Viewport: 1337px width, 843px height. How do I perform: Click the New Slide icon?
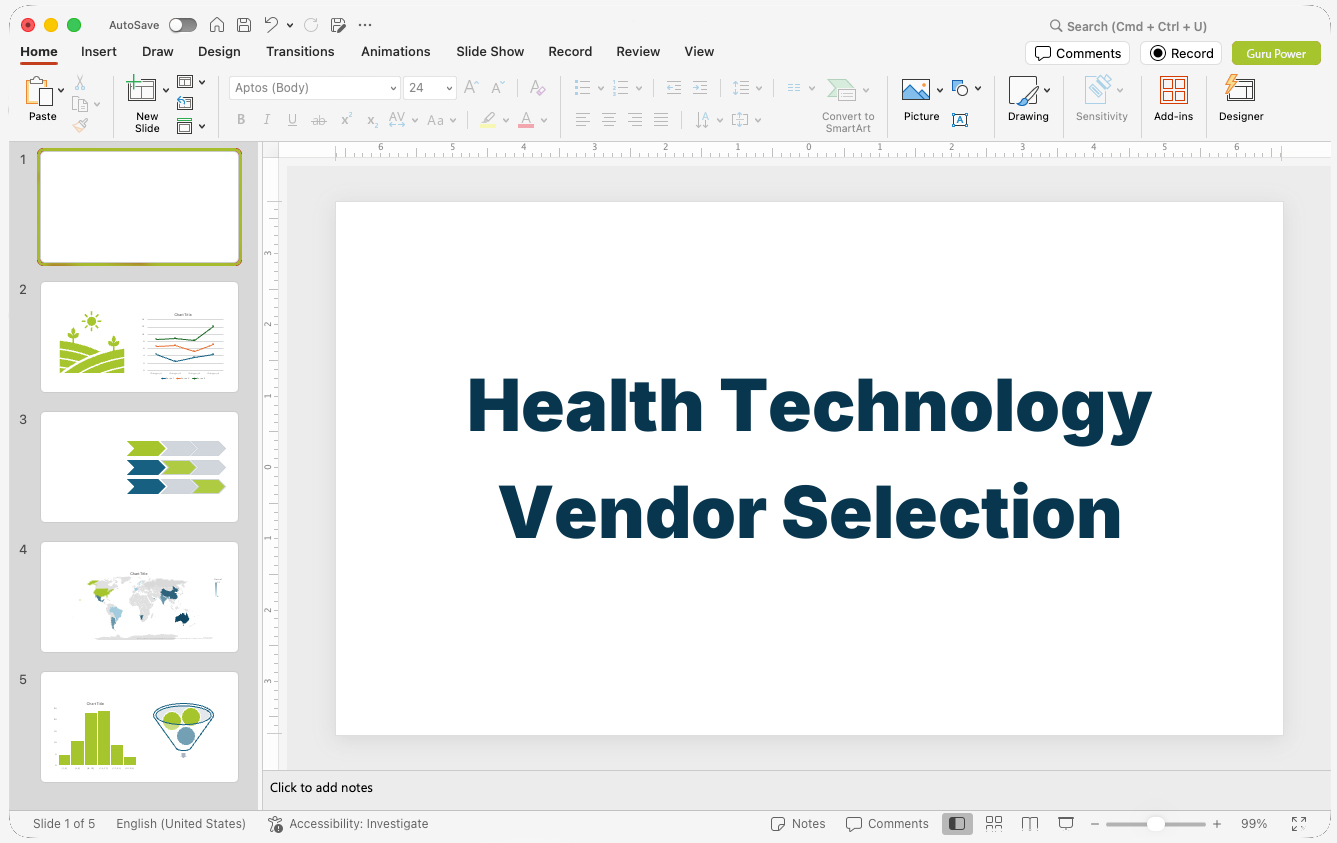142,90
